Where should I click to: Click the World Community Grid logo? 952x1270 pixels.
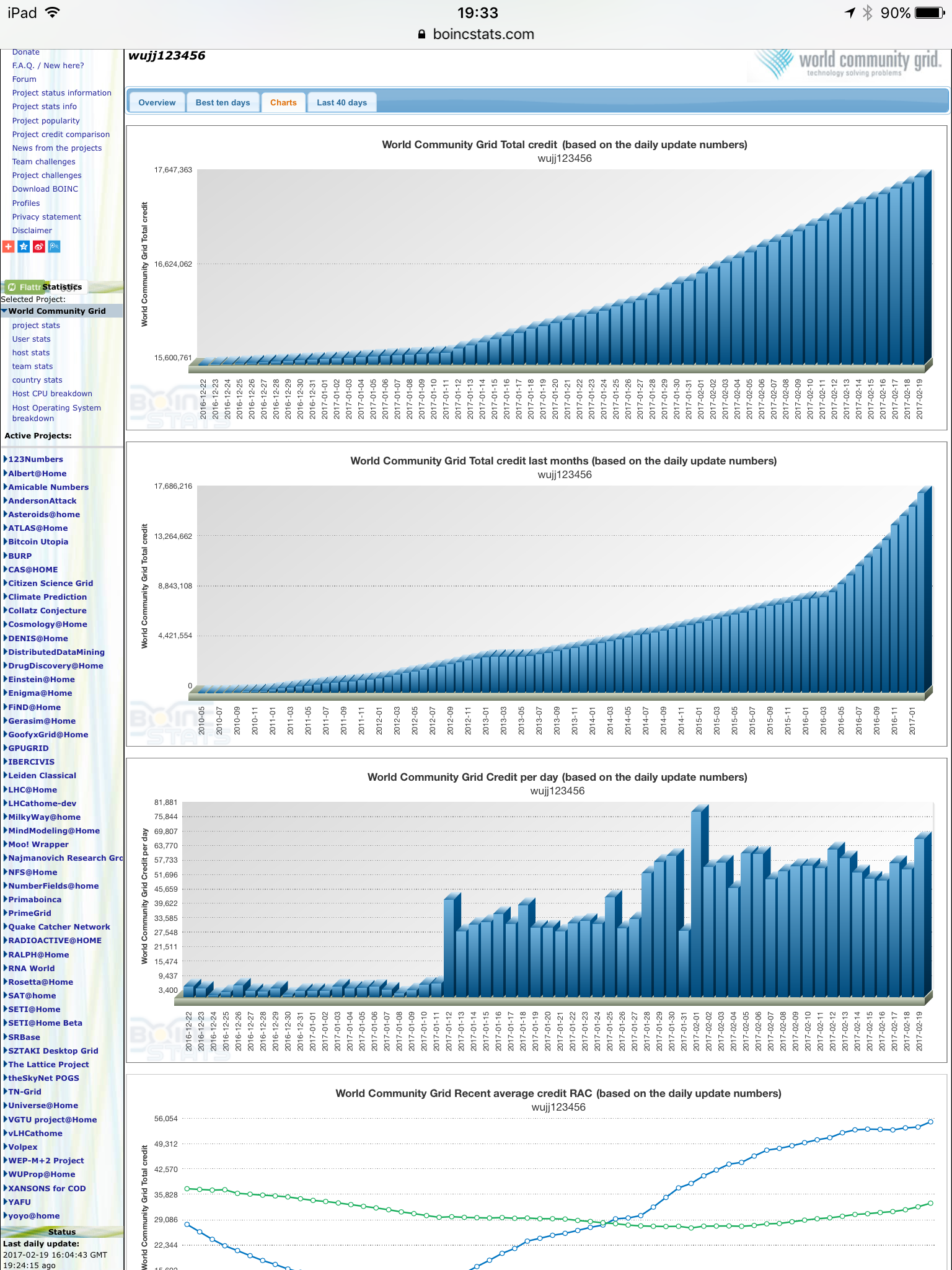tap(849, 64)
